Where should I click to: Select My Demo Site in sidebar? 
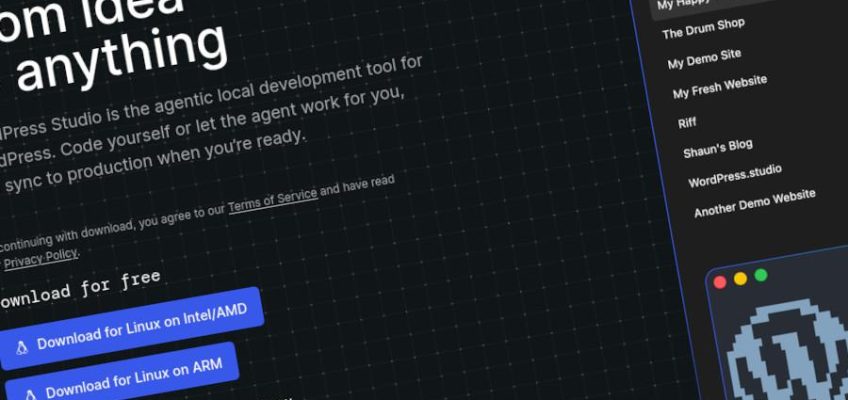704,58
